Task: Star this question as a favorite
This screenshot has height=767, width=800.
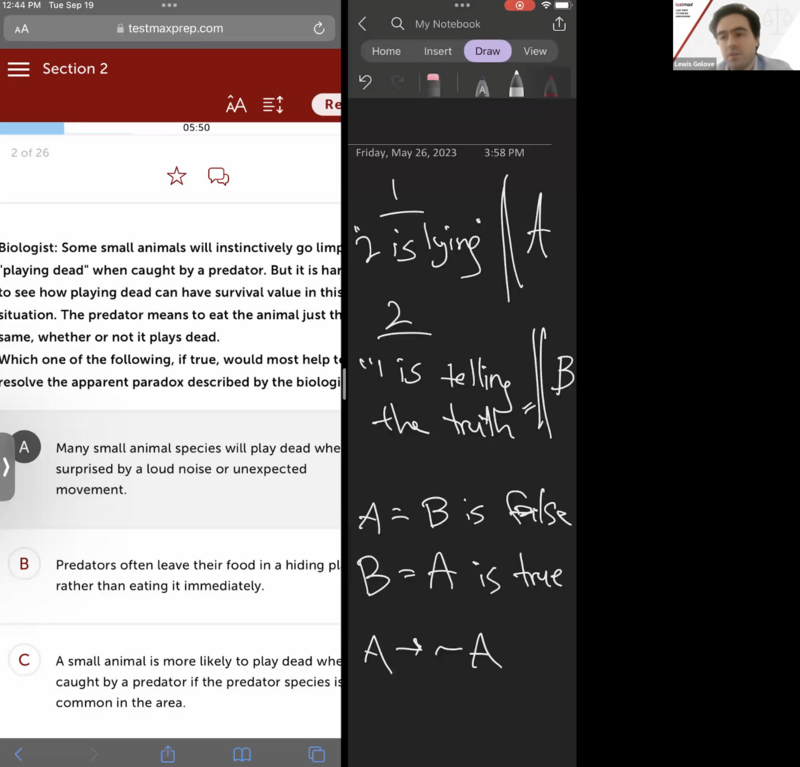Action: [177, 177]
